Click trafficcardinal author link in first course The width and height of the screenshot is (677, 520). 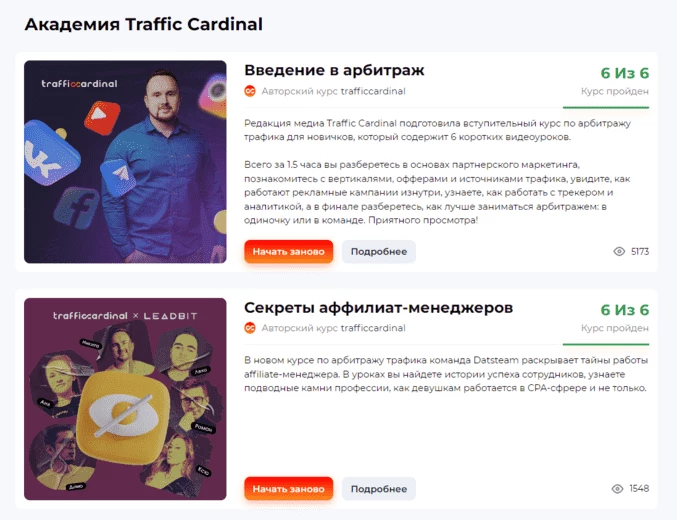point(373,91)
